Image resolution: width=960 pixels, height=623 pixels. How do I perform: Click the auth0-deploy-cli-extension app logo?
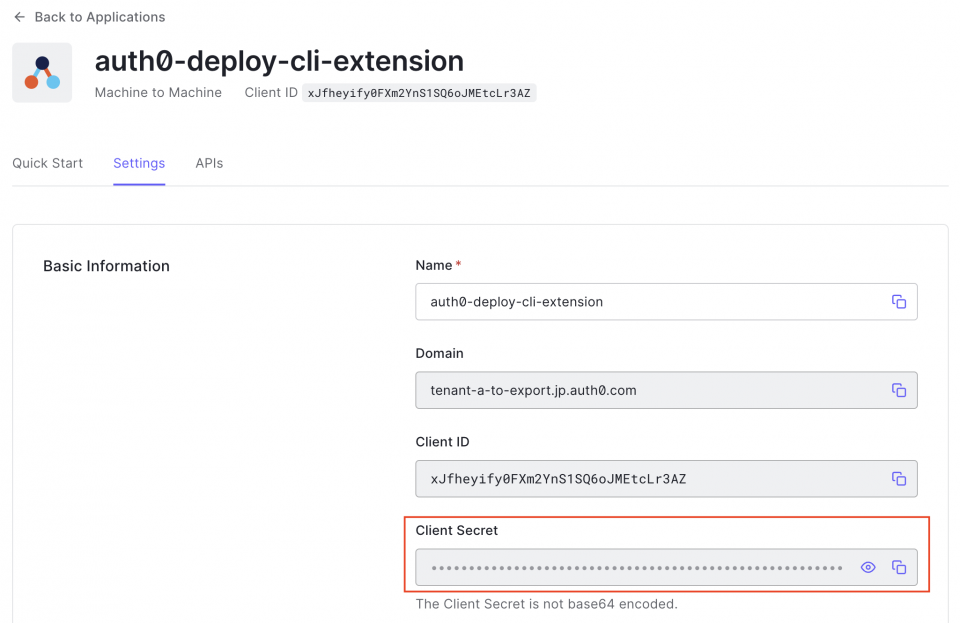tap(41, 72)
